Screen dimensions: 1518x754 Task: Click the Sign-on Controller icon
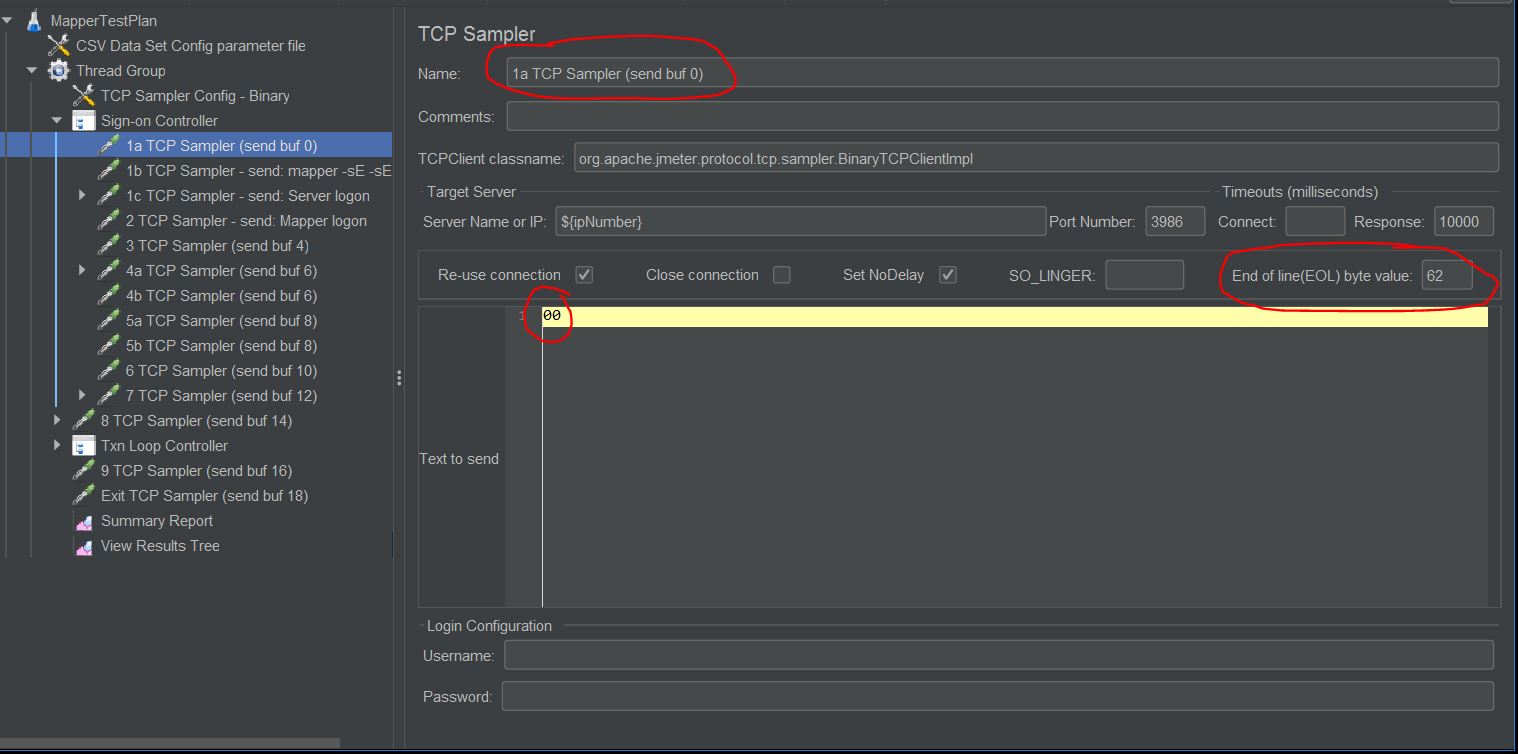coord(83,120)
